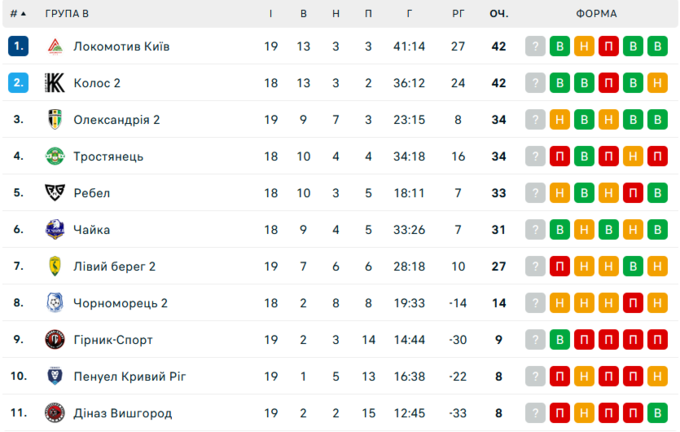Click Тростянець last red loss badge
The image size is (680, 432).
pyautogui.click(x=657, y=156)
